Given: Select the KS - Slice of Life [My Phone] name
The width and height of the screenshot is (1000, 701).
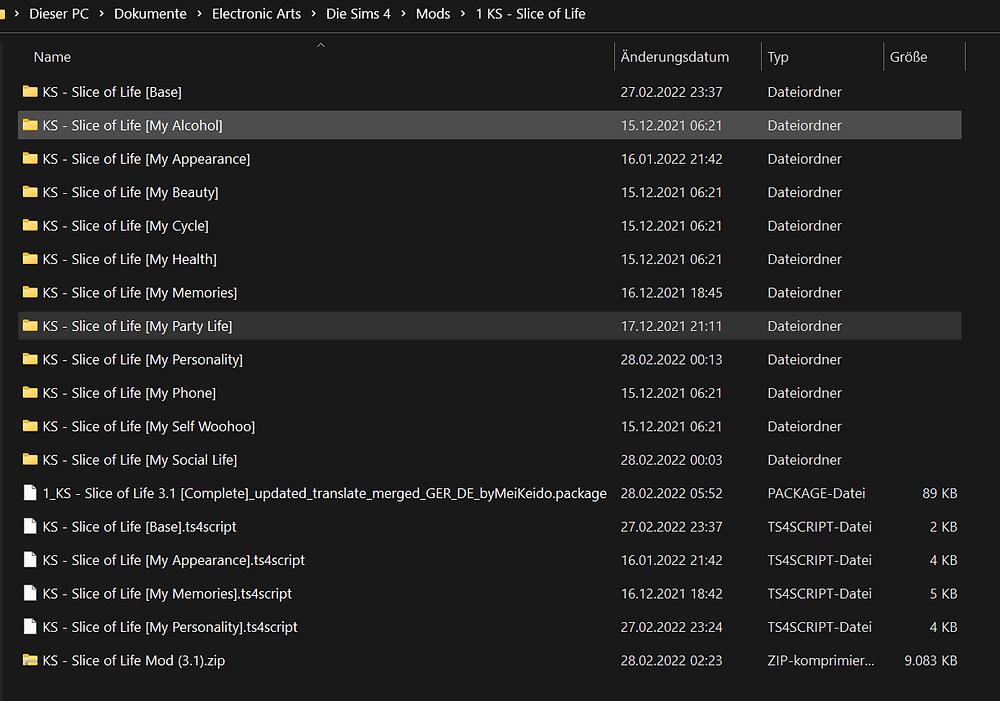Looking at the screenshot, I should tap(129, 393).
